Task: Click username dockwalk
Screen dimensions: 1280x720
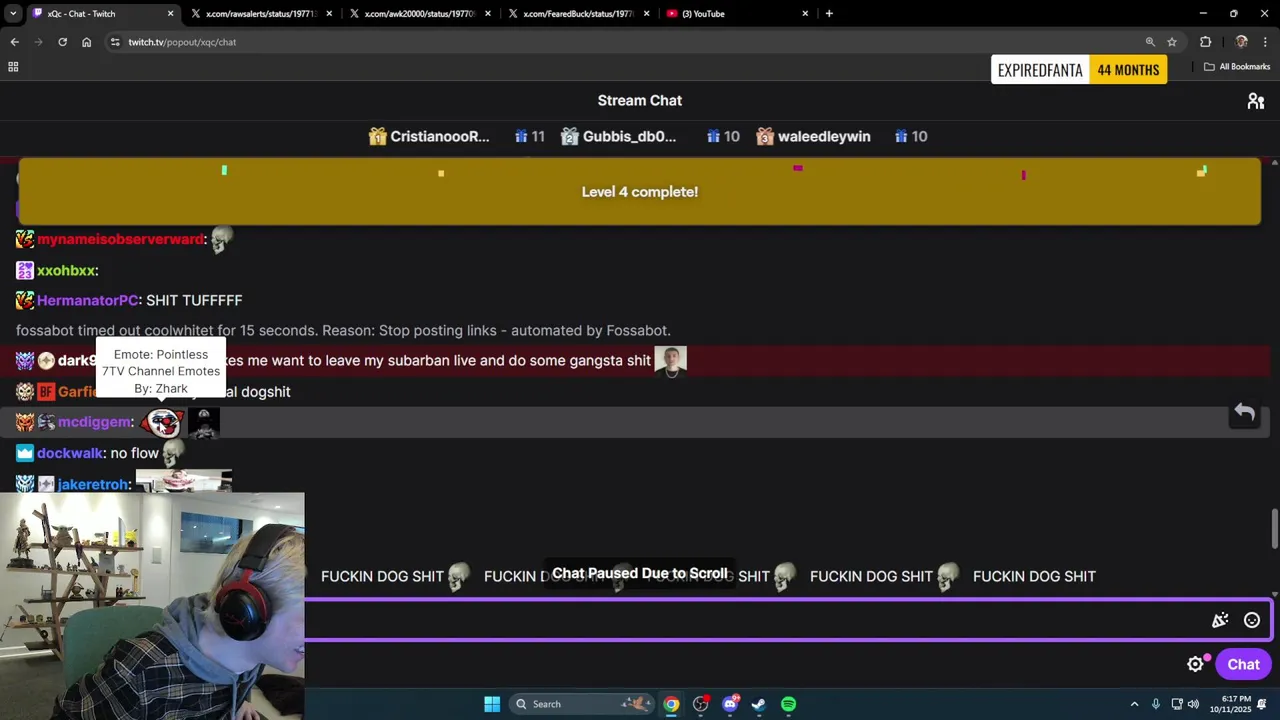Action: click(70, 453)
